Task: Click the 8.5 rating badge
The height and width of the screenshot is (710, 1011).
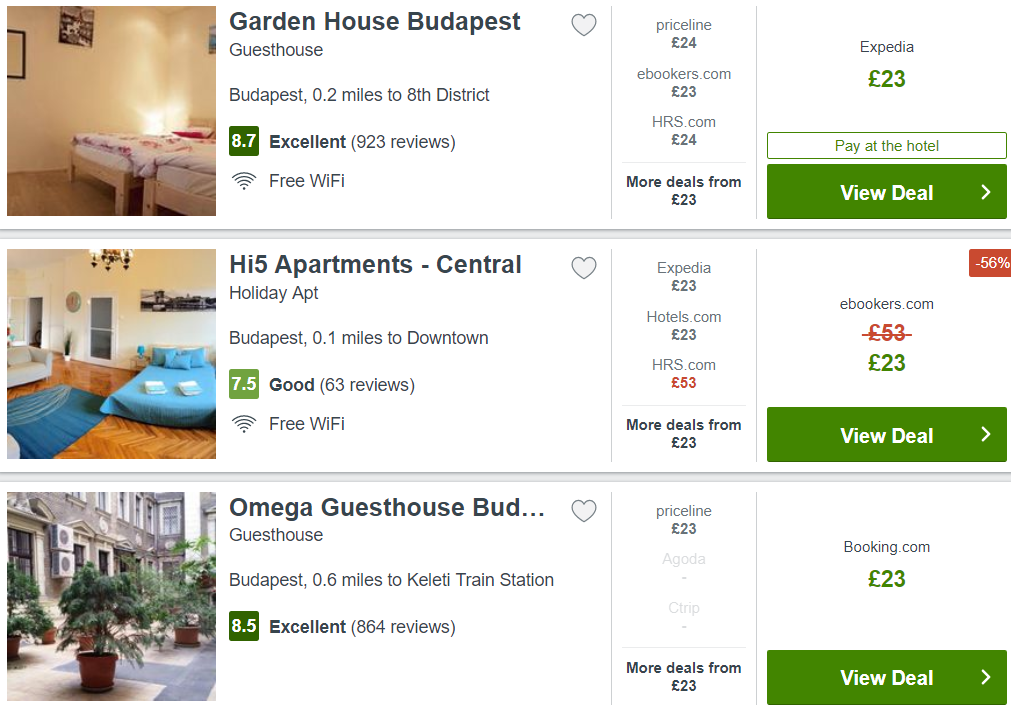Action: (x=244, y=626)
